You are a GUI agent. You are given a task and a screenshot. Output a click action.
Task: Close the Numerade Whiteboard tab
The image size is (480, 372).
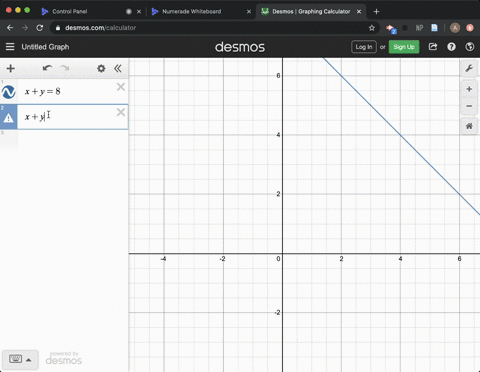(249, 12)
